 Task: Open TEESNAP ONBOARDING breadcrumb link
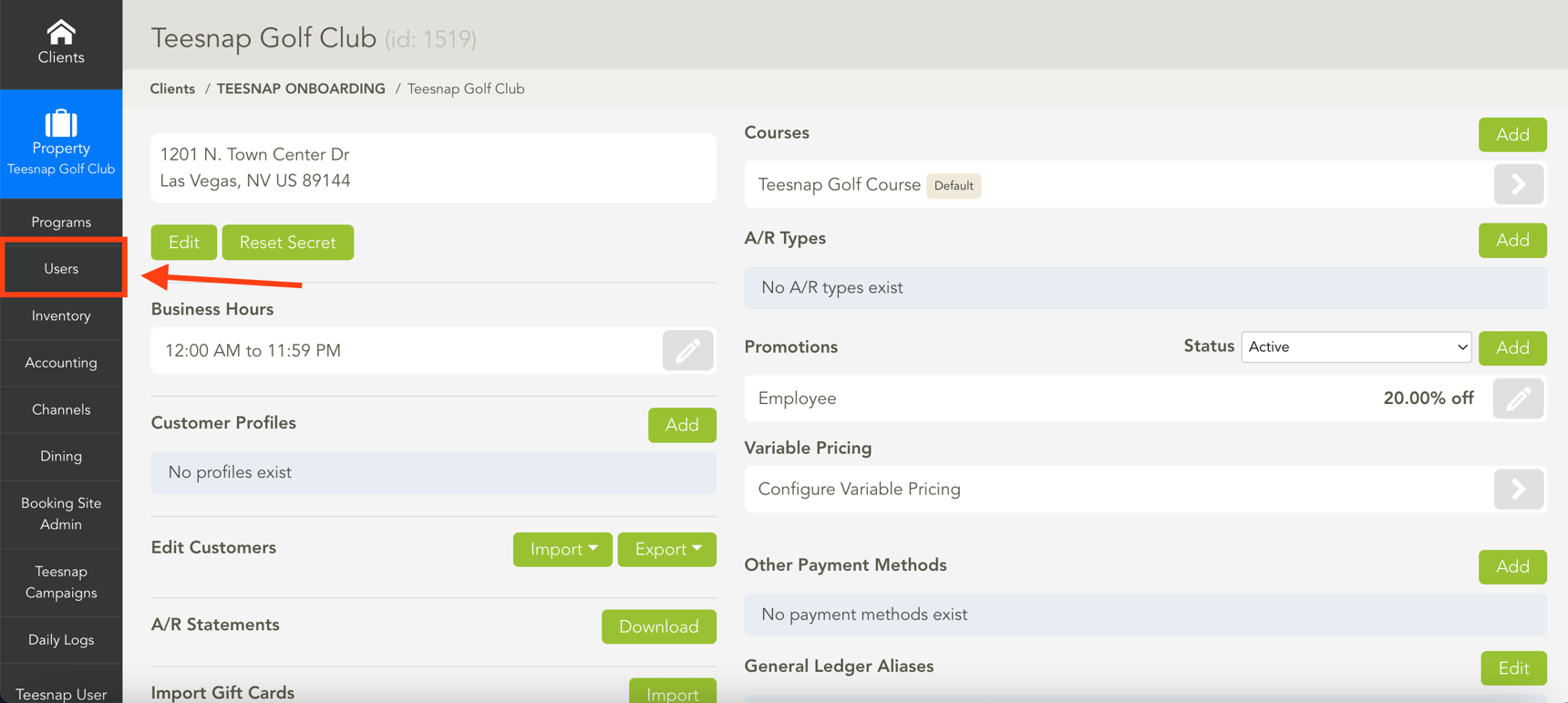301,88
